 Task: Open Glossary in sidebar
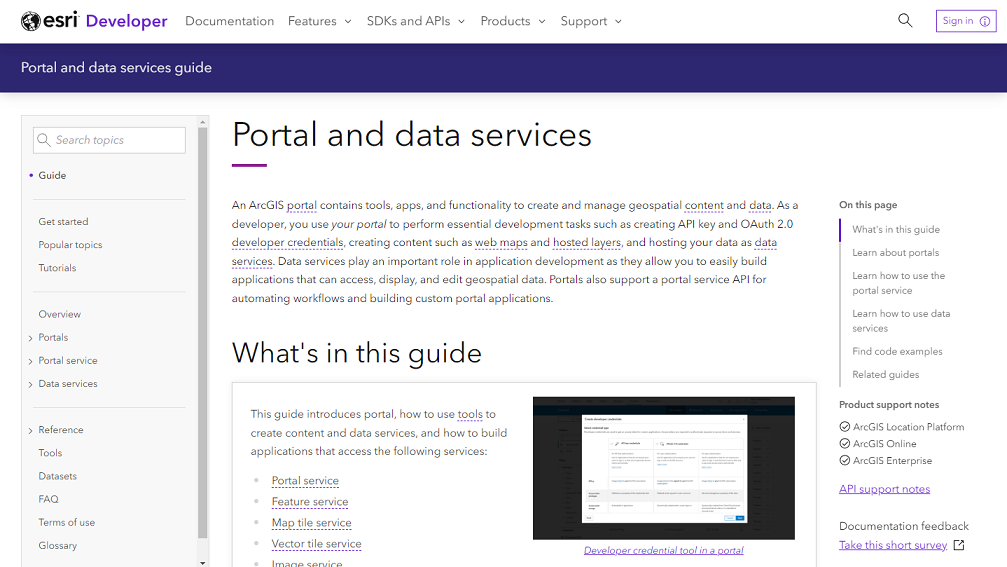[57, 545]
